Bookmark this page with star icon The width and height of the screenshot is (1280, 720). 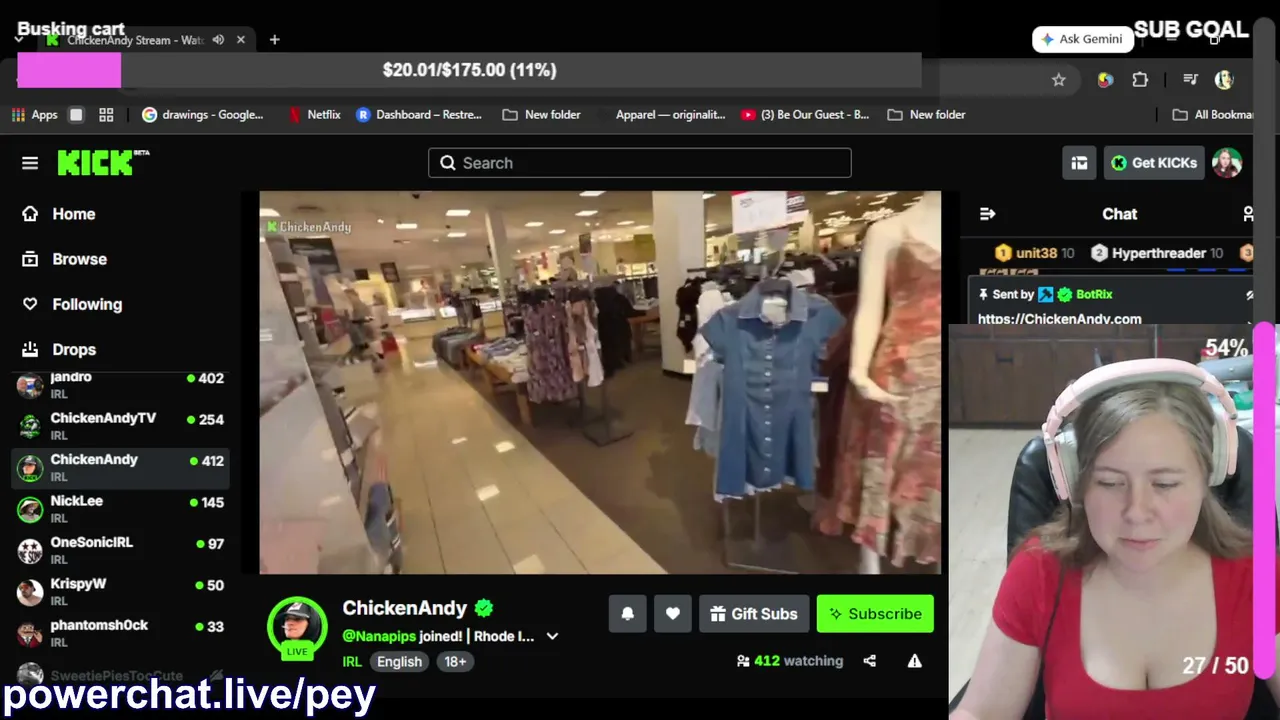coord(1059,80)
